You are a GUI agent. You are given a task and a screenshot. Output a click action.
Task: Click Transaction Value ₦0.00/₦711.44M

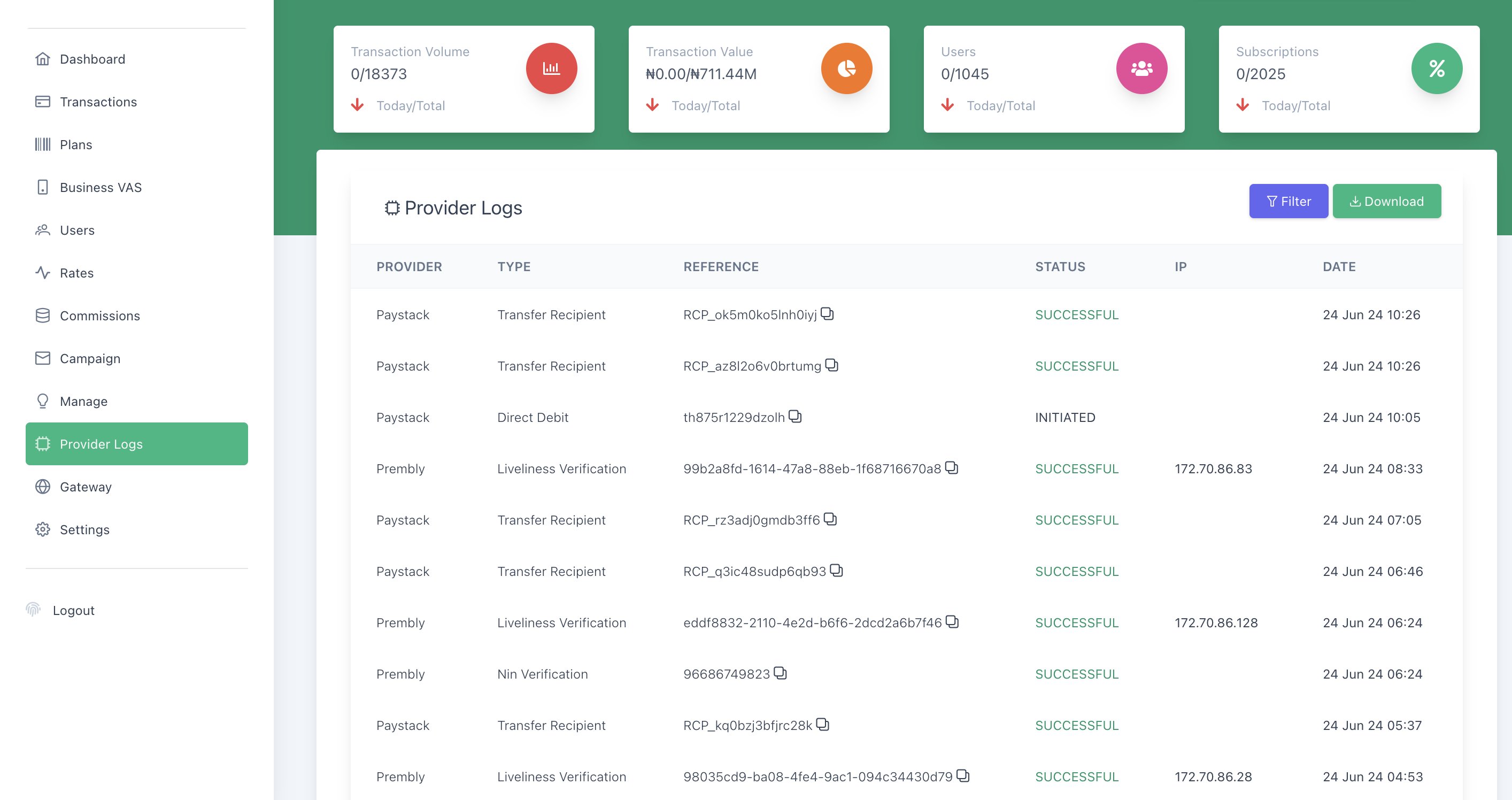coord(701,74)
